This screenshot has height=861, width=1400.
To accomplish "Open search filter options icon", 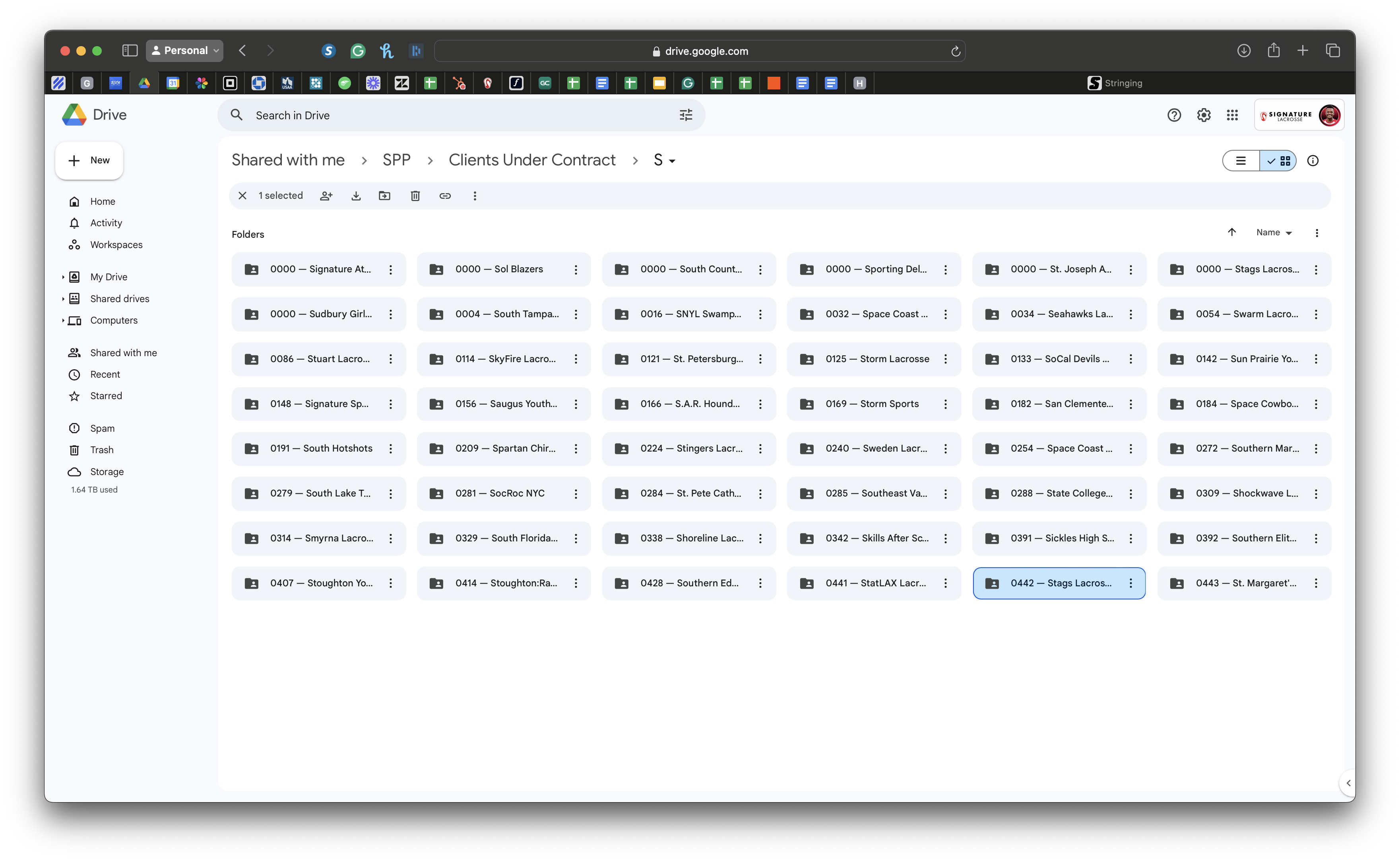I will click(686, 115).
